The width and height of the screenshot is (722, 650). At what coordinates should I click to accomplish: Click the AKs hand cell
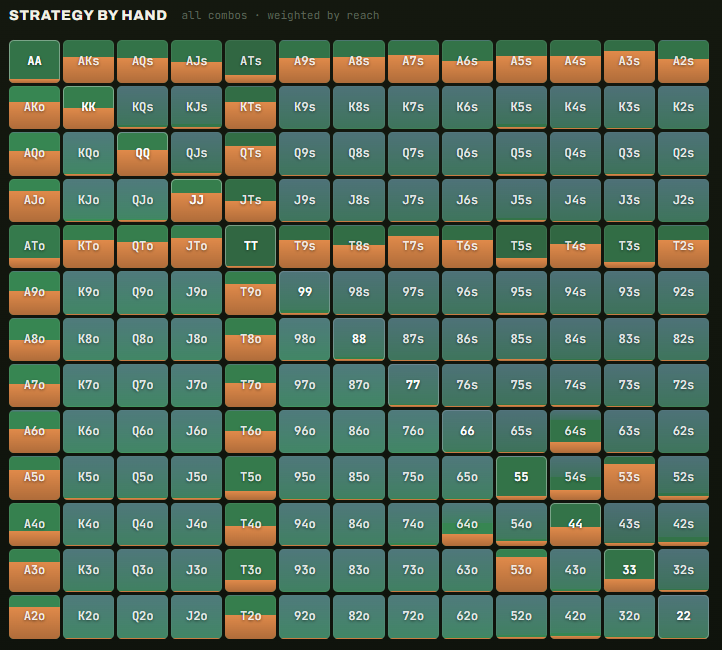[88, 61]
